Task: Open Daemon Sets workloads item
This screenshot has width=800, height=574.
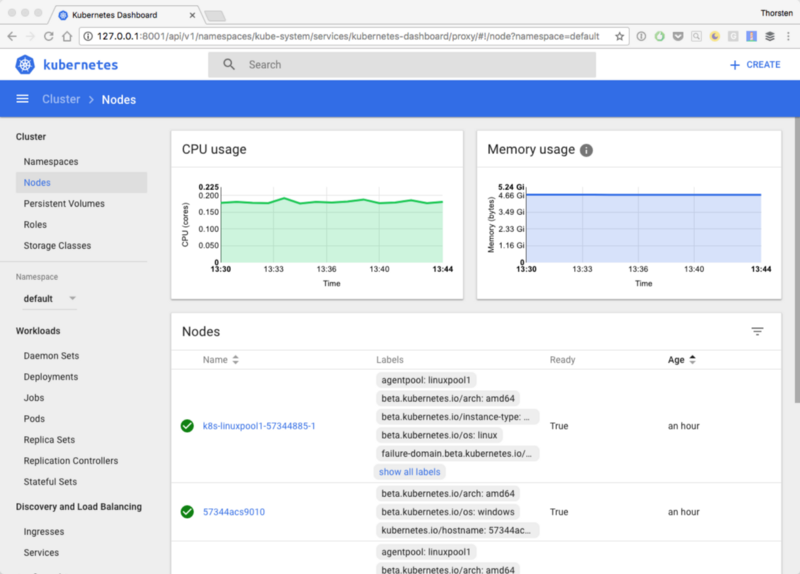Action: [x=51, y=356]
